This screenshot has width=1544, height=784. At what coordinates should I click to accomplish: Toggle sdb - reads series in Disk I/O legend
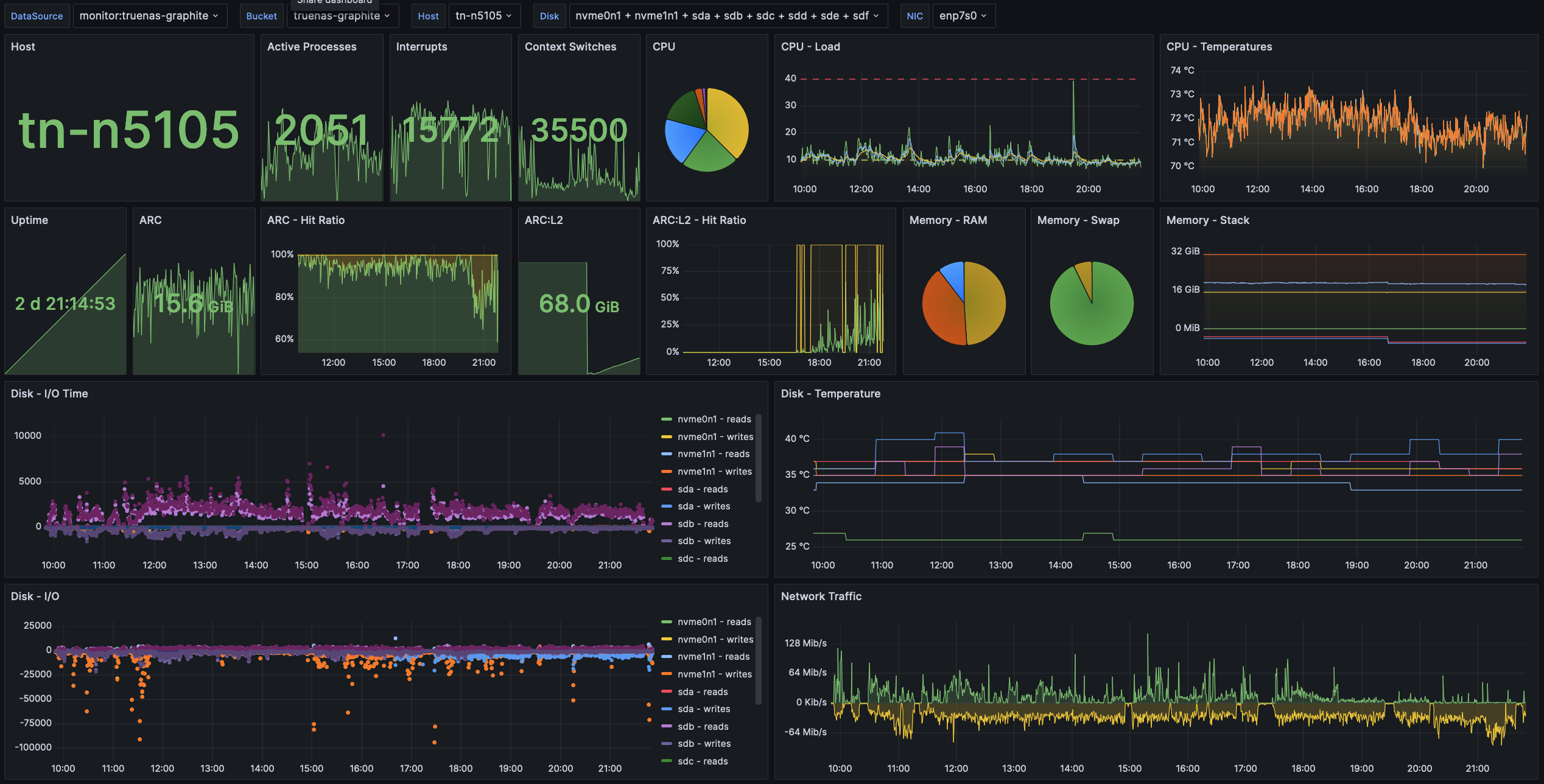point(703,727)
